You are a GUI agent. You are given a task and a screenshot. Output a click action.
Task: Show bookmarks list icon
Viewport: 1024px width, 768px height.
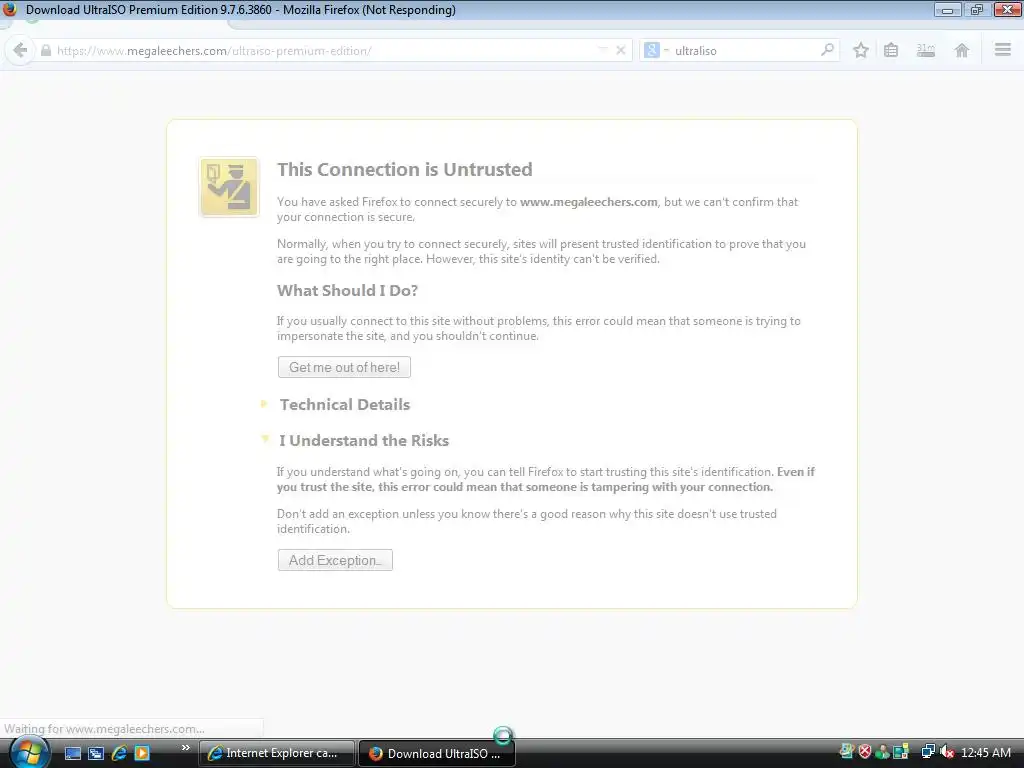click(891, 50)
